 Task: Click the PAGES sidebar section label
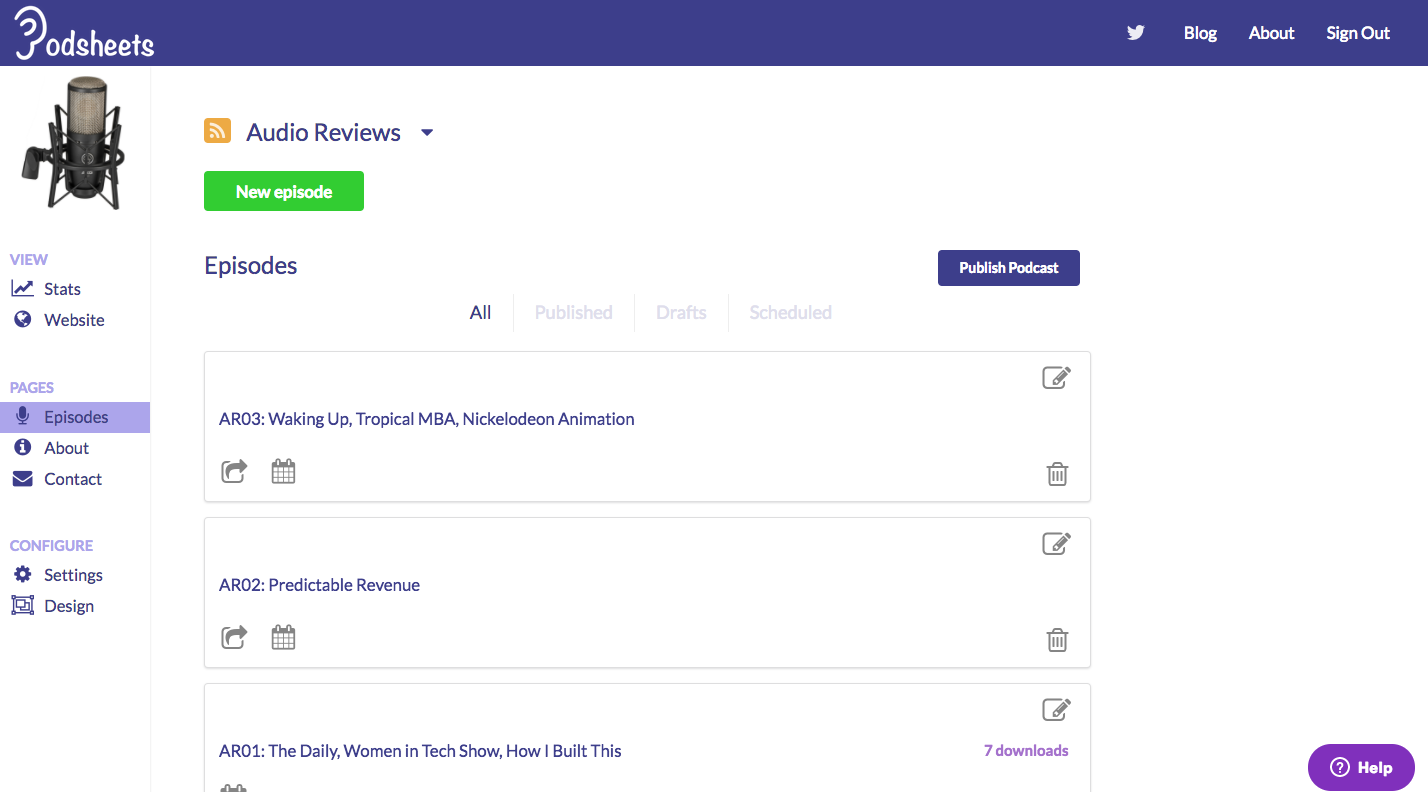coord(32,388)
